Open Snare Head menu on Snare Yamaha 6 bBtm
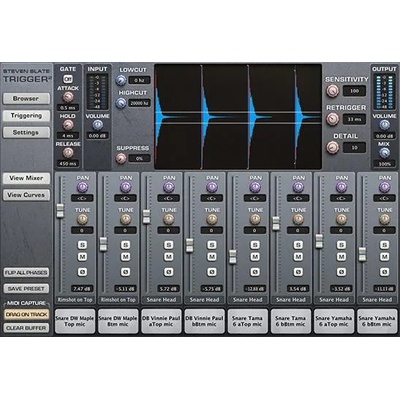Screen dimensions: 400x400 pyautogui.click(x=377, y=300)
